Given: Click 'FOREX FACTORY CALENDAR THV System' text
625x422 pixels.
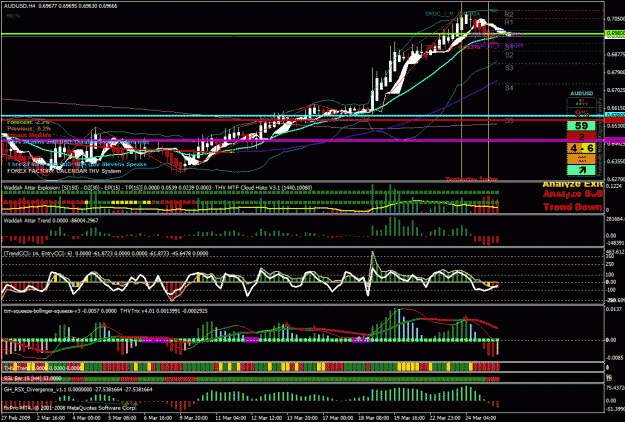Looking at the screenshot, I should [64, 171].
